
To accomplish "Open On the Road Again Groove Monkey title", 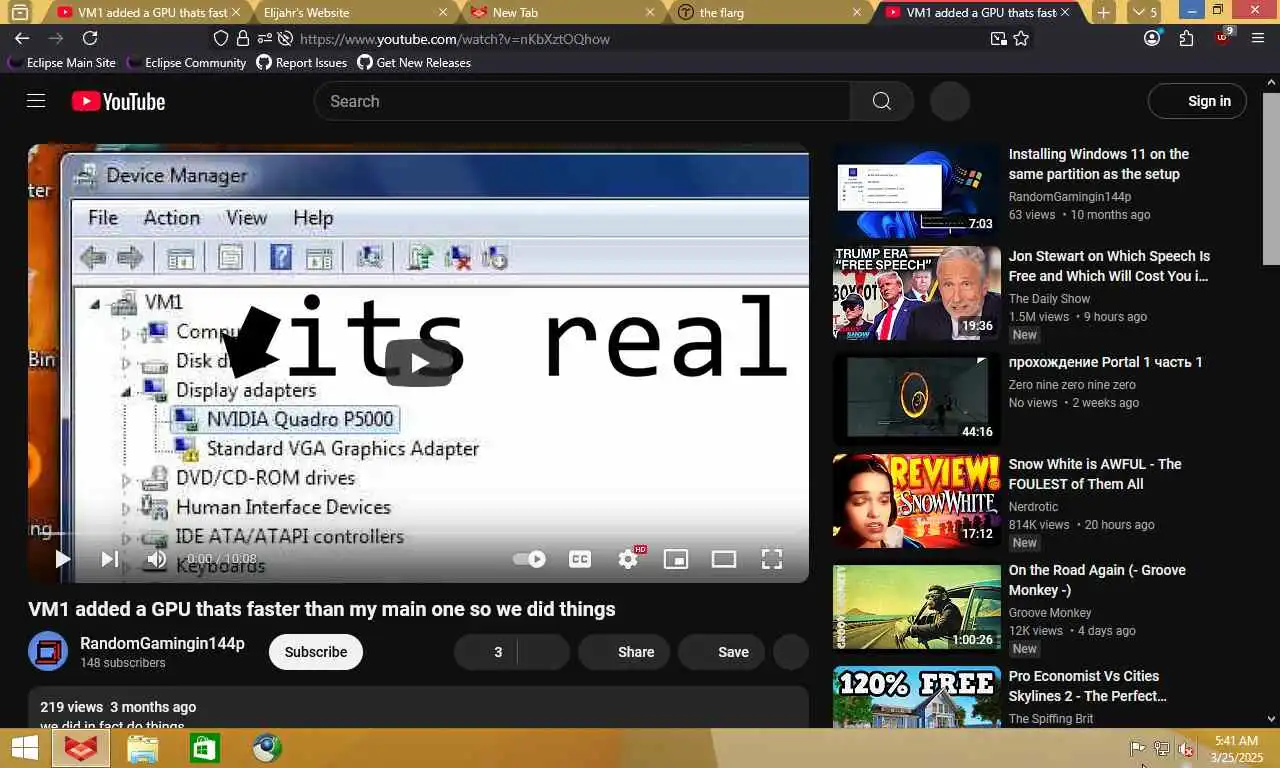I will pos(1097,580).
